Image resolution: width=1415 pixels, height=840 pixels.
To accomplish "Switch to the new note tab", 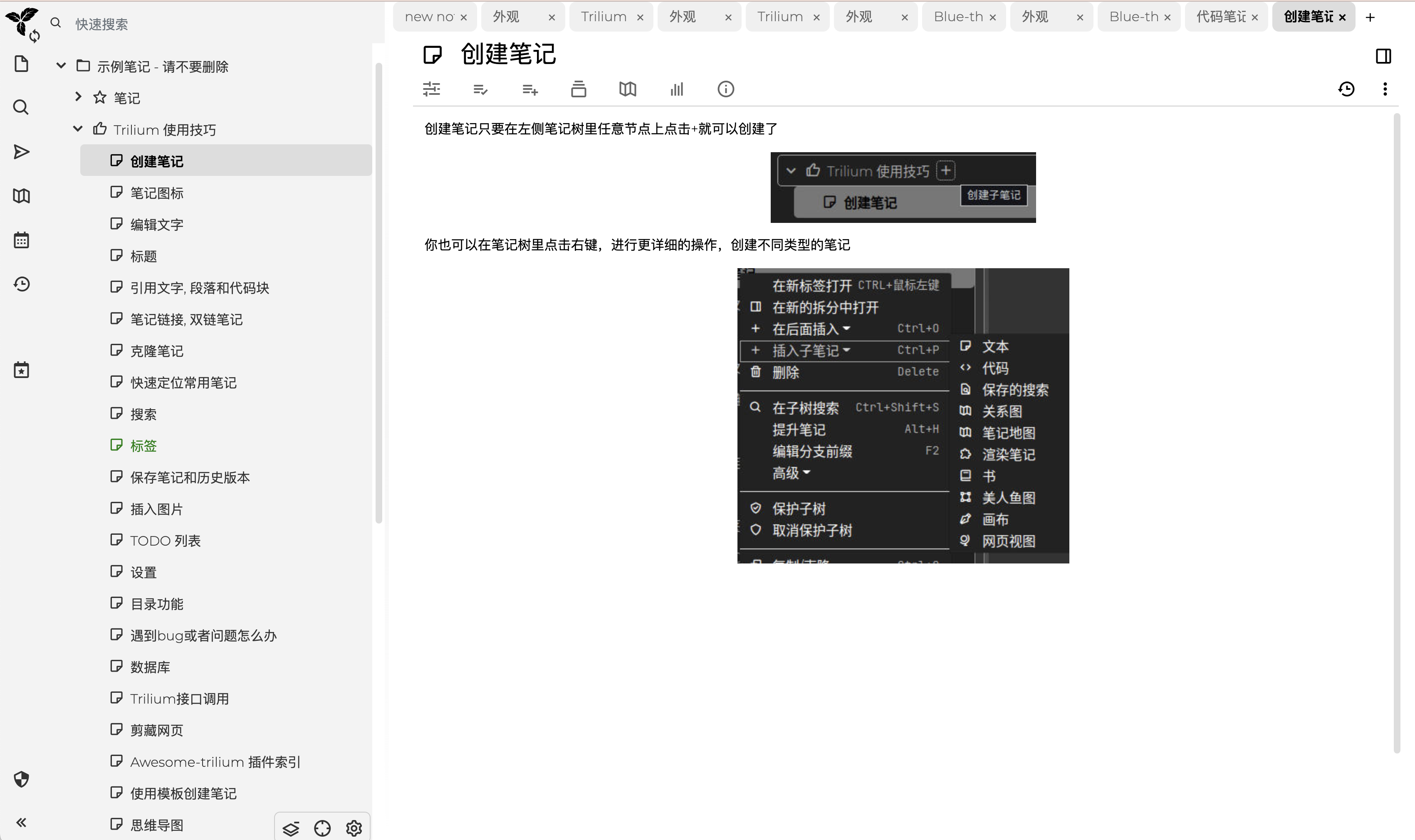I will 429,17.
